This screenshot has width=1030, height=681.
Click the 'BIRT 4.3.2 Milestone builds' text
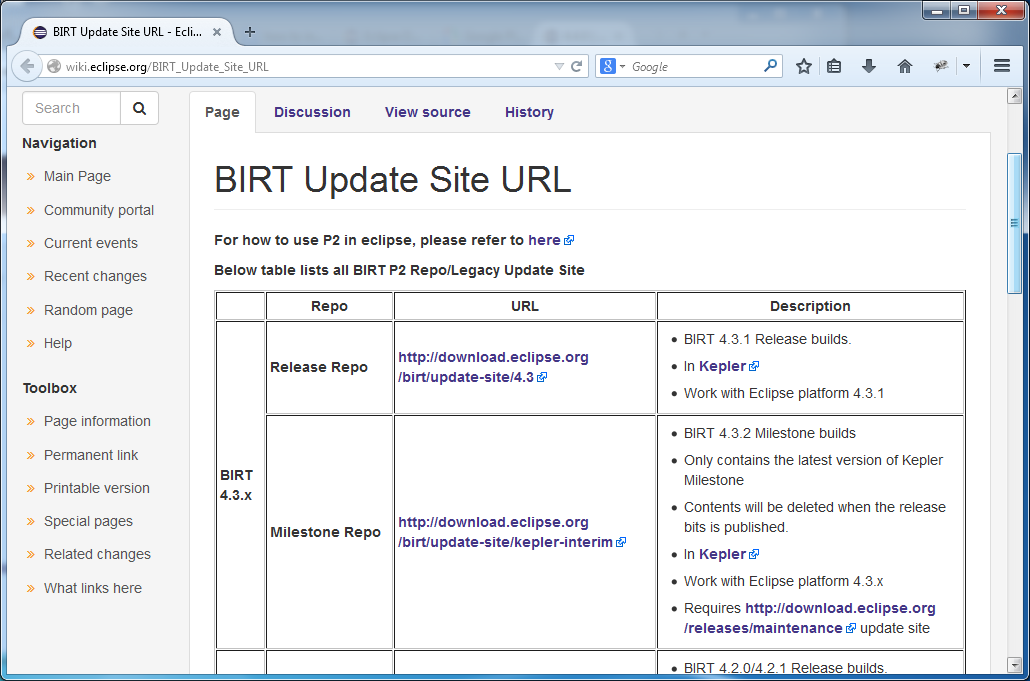point(770,433)
